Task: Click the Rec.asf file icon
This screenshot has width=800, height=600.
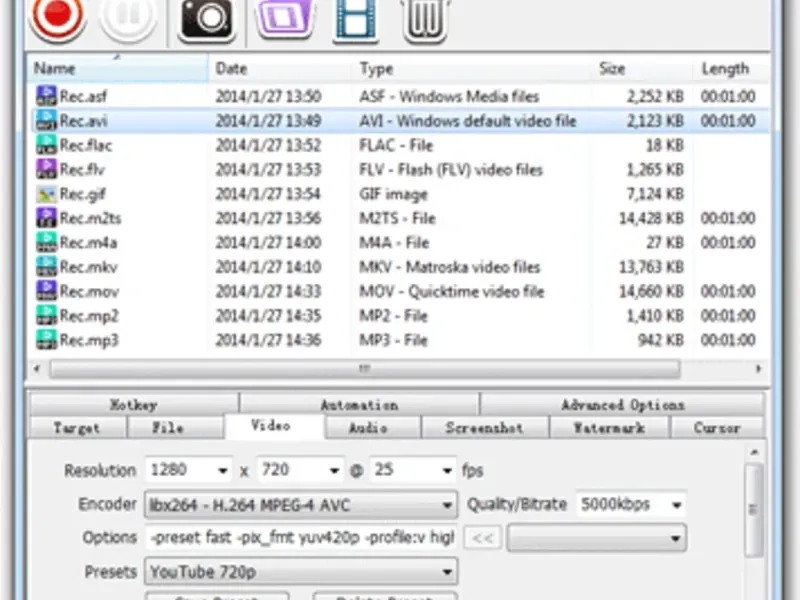Action: tap(46, 96)
